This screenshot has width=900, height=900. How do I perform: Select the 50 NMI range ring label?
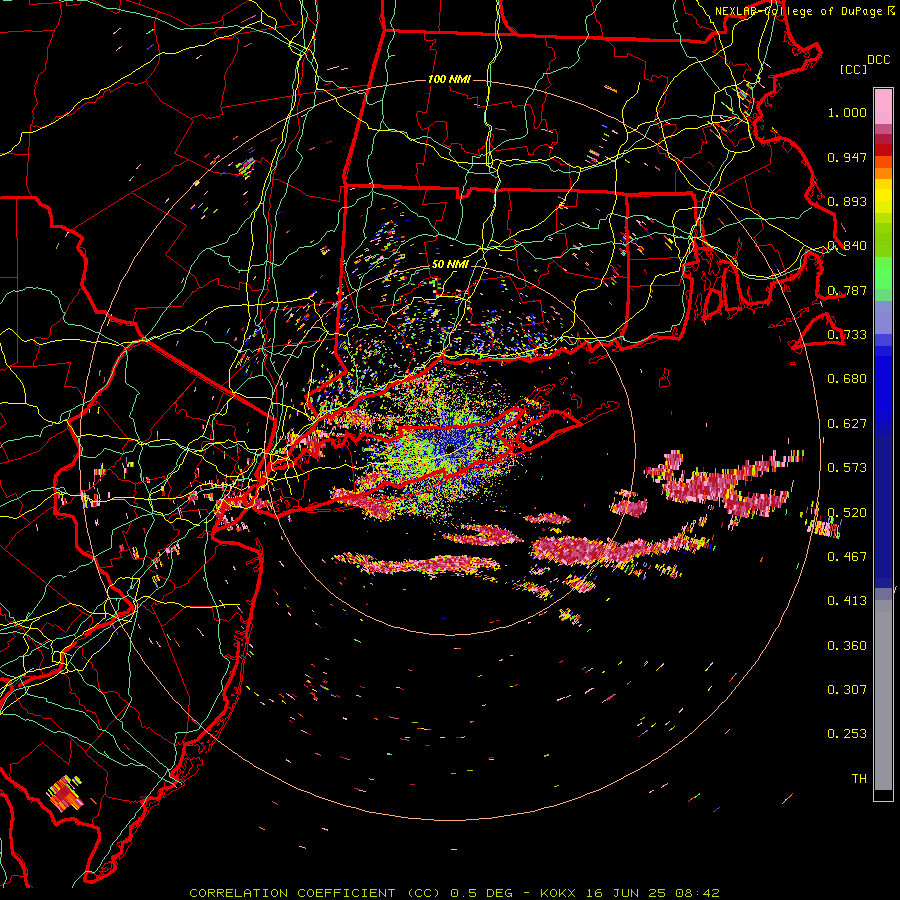click(450, 264)
